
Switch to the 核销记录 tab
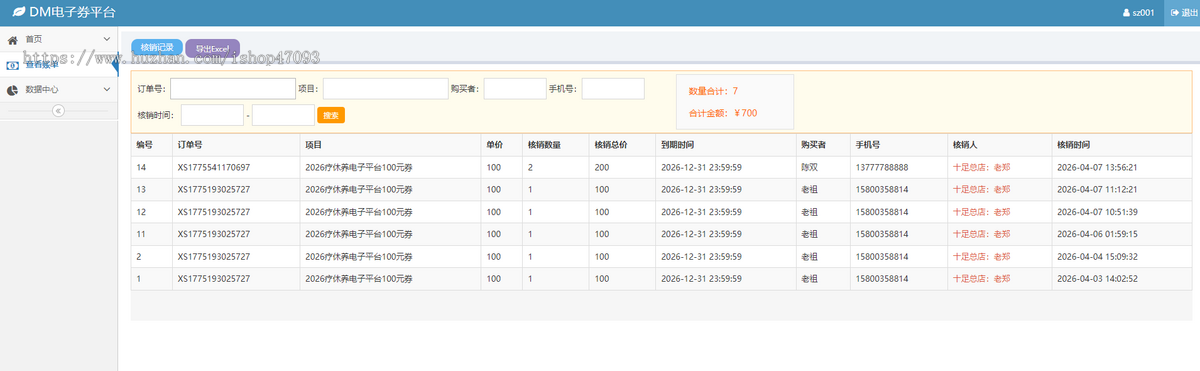click(157, 48)
